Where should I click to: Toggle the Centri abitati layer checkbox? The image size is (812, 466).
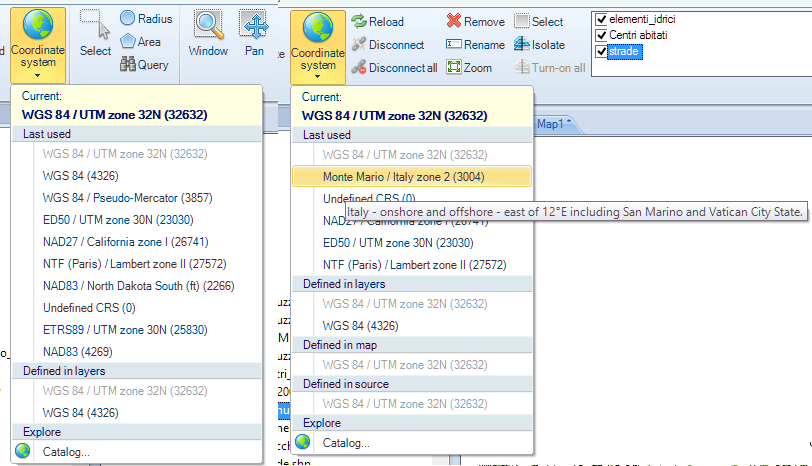point(600,35)
